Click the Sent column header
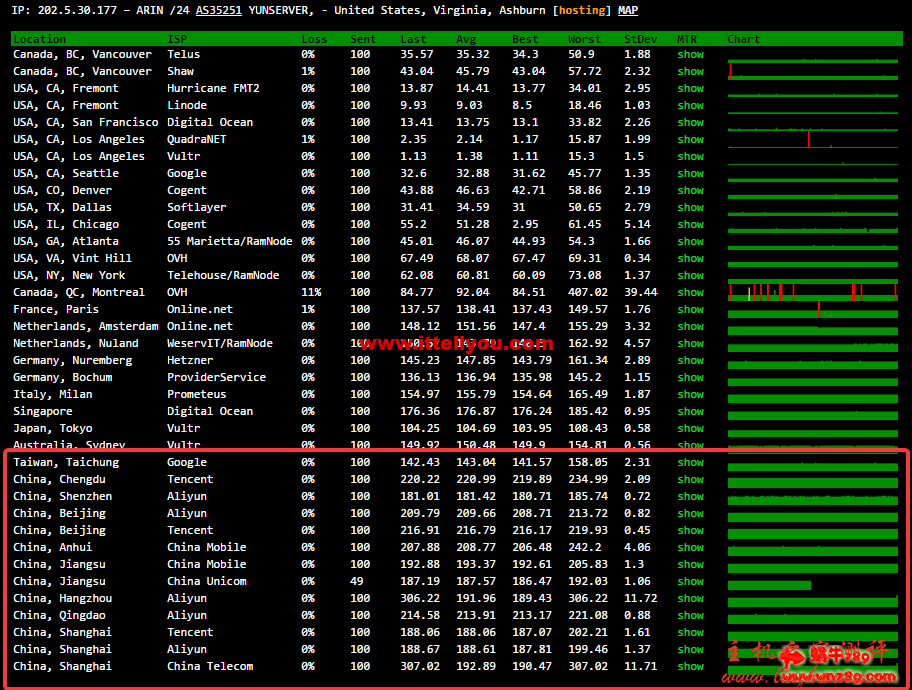The height and width of the screenshot is (690, 912). pos(363,39)
